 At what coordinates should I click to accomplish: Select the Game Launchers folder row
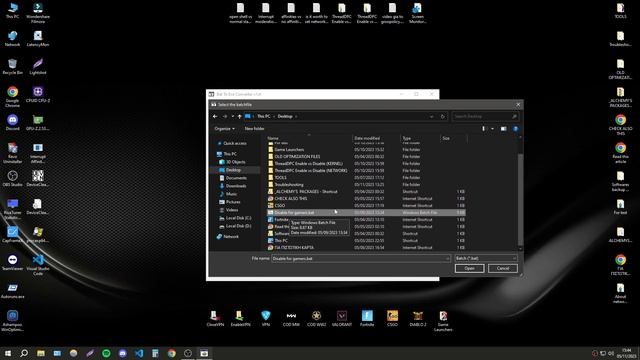pos(366,149)
